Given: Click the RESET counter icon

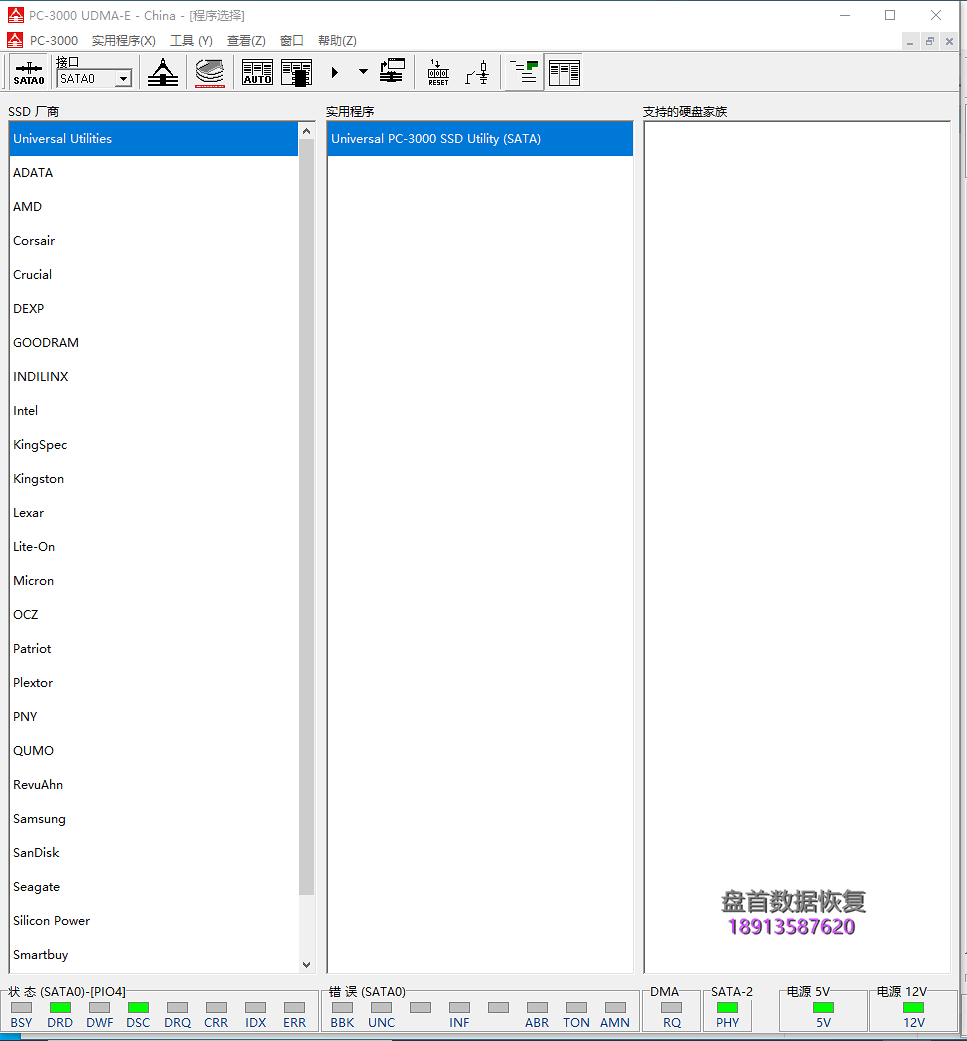Looking at the screenshot, I should click(438, 72).
